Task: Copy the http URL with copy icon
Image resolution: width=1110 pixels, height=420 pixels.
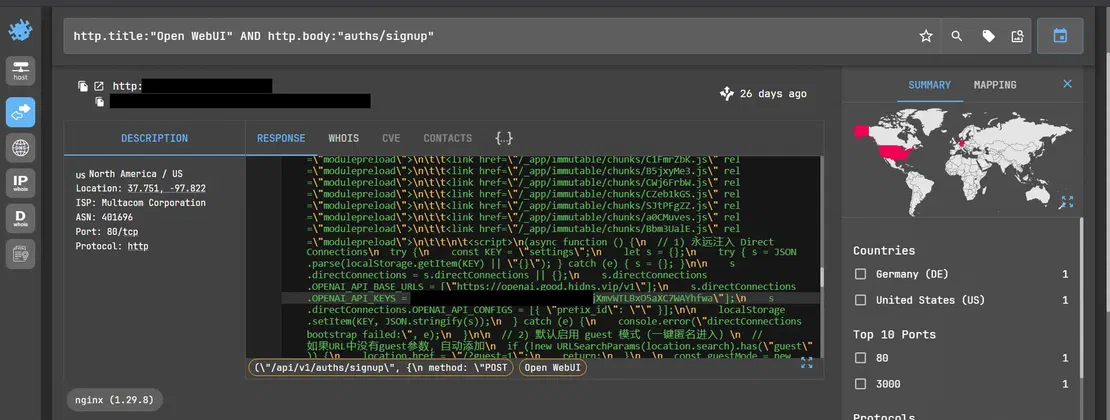Action: click(84, 86)
